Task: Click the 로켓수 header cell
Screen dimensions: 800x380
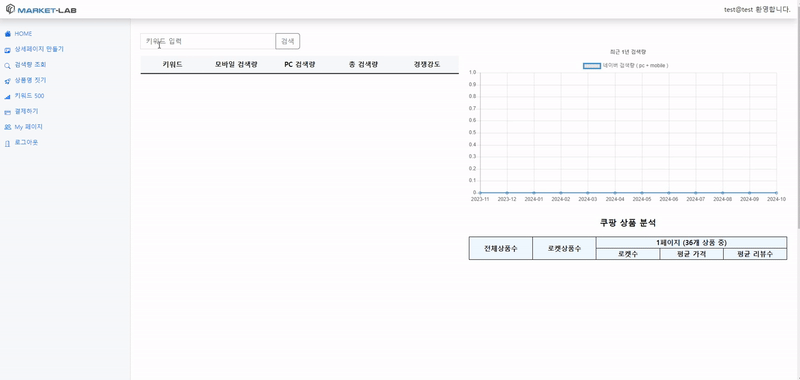Action: (x=628, y=254)
